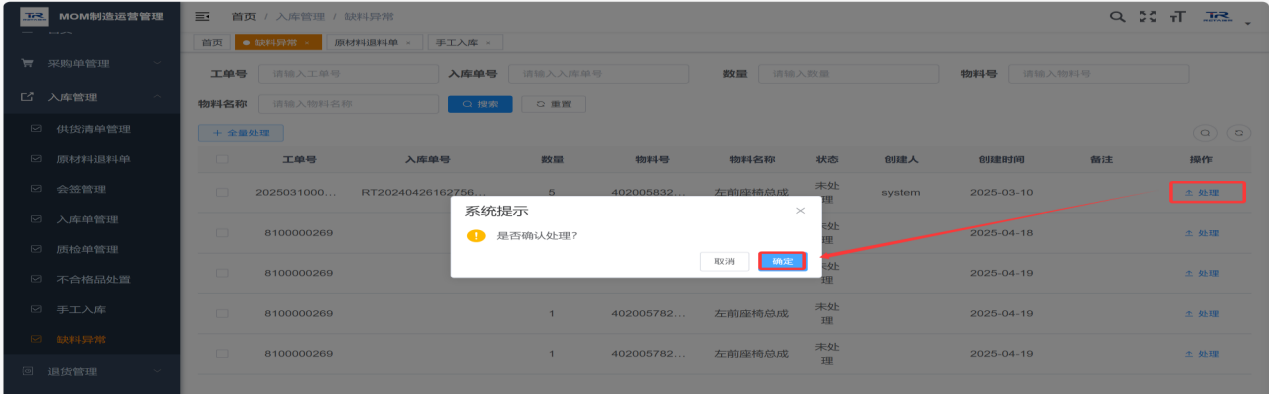Image resolution: width=1269 pixels, height=394 pixels.
Task: Focus the 入库单号 input field
Action: tap(598, 74)
